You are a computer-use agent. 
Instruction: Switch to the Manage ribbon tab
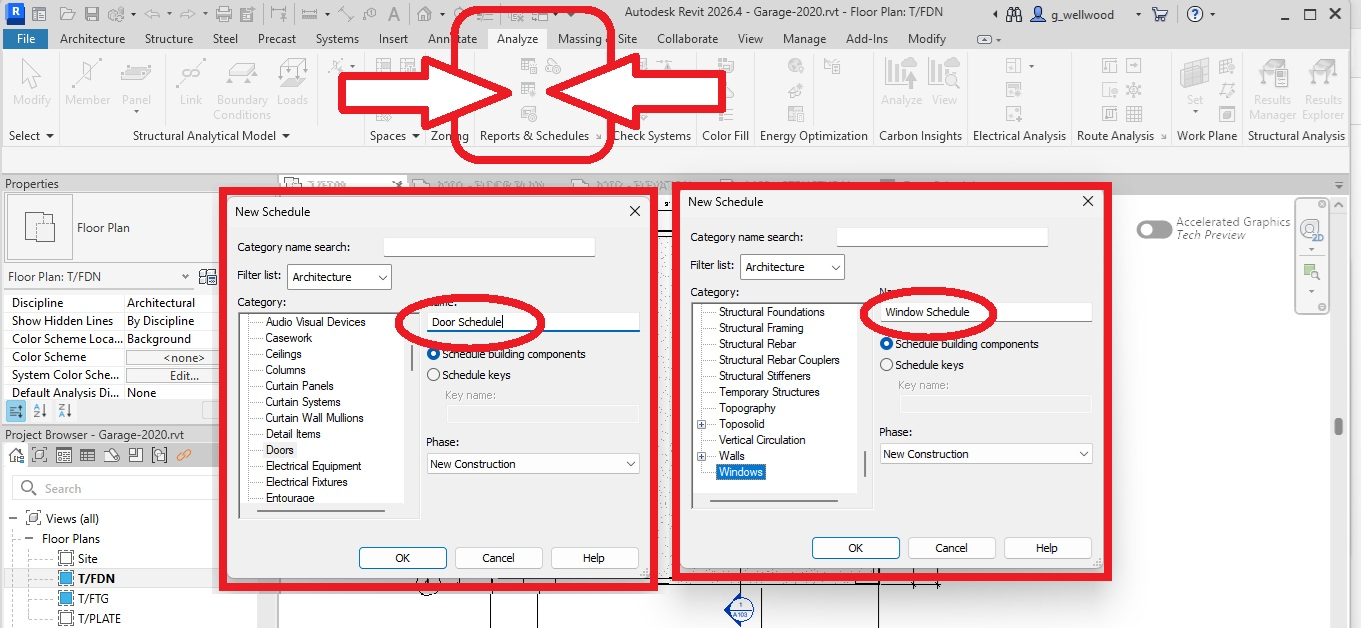pos(804,39)
